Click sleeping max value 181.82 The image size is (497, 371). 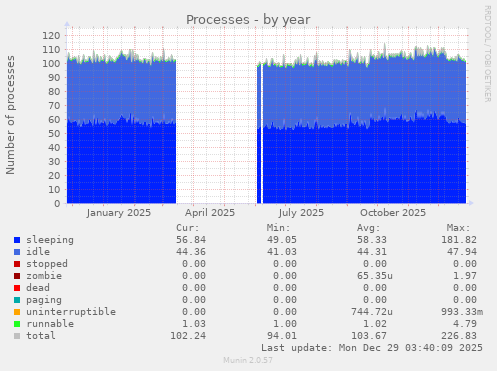459,240
